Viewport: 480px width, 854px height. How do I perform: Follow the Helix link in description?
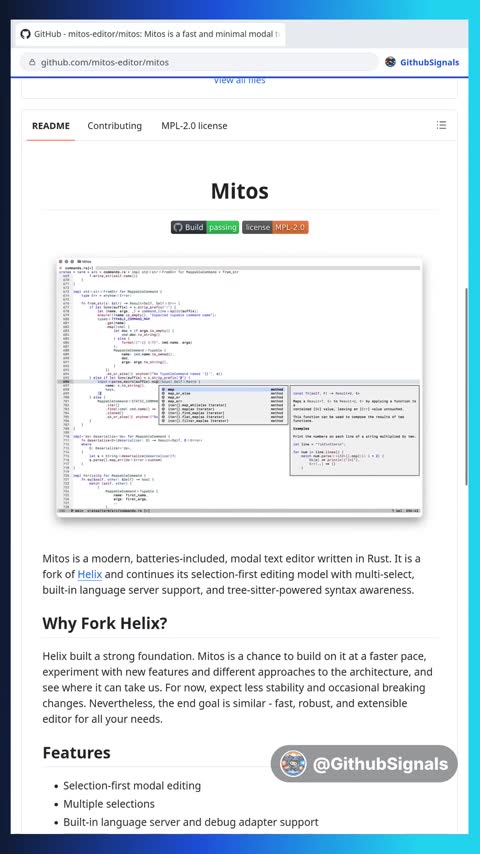pyautogui.click(x=90, y=574)
